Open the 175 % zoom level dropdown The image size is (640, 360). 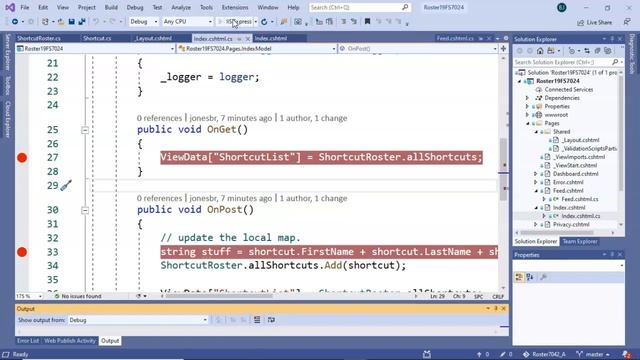point(29,296)
